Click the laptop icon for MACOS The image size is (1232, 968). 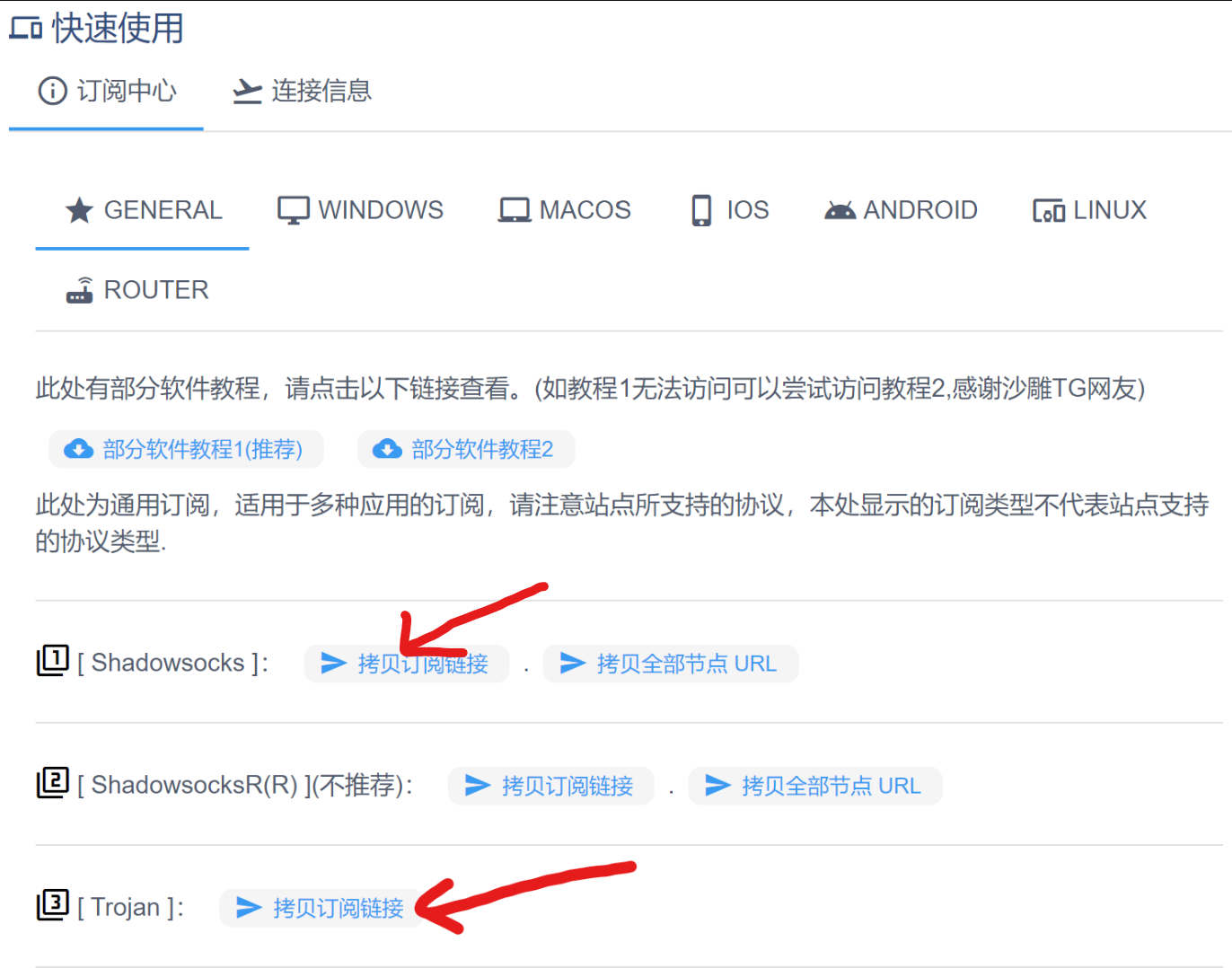(x=515, y=210)
